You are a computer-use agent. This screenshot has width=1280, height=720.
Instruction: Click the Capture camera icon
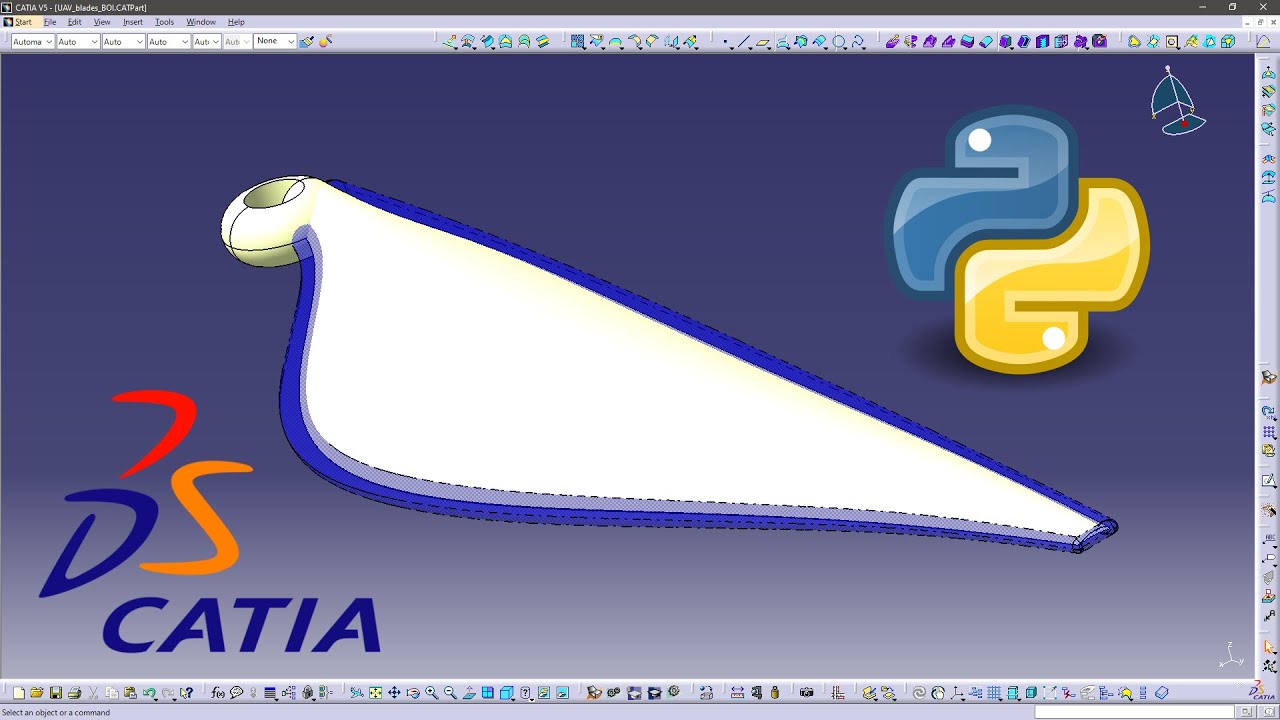pos(807,692)
